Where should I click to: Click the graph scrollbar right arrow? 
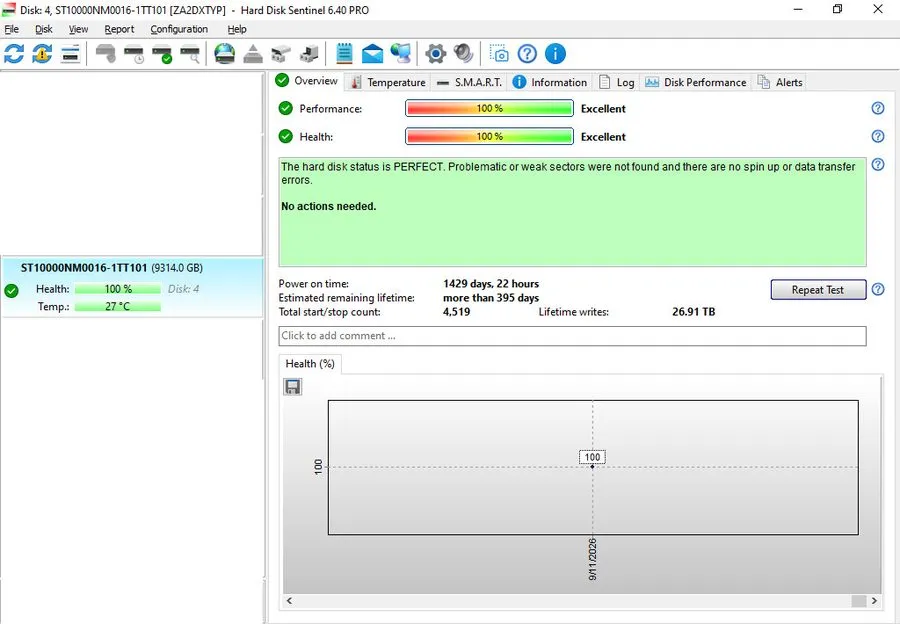tap(874, 601)
